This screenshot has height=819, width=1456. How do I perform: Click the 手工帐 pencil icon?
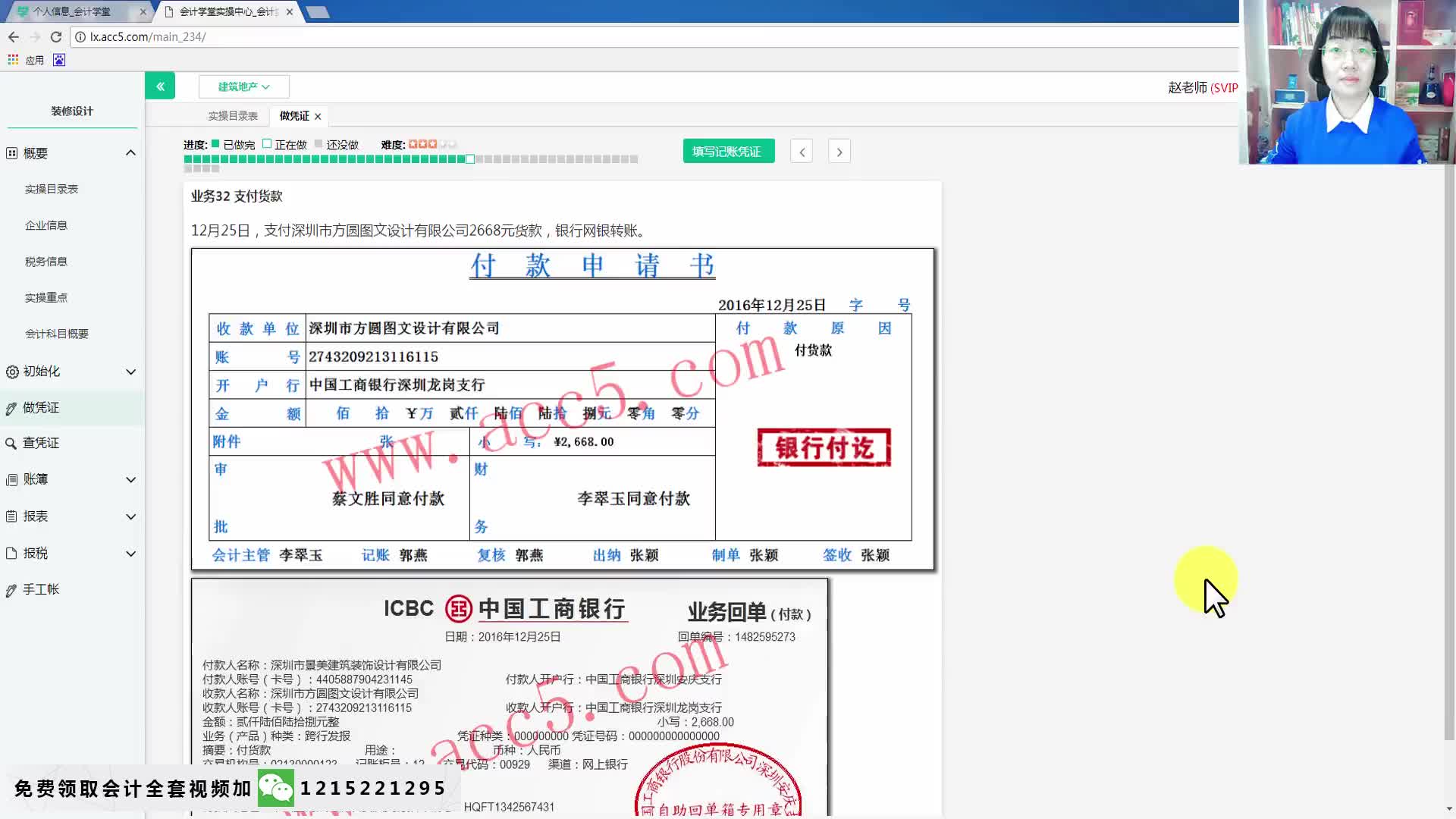pos(11,591)
